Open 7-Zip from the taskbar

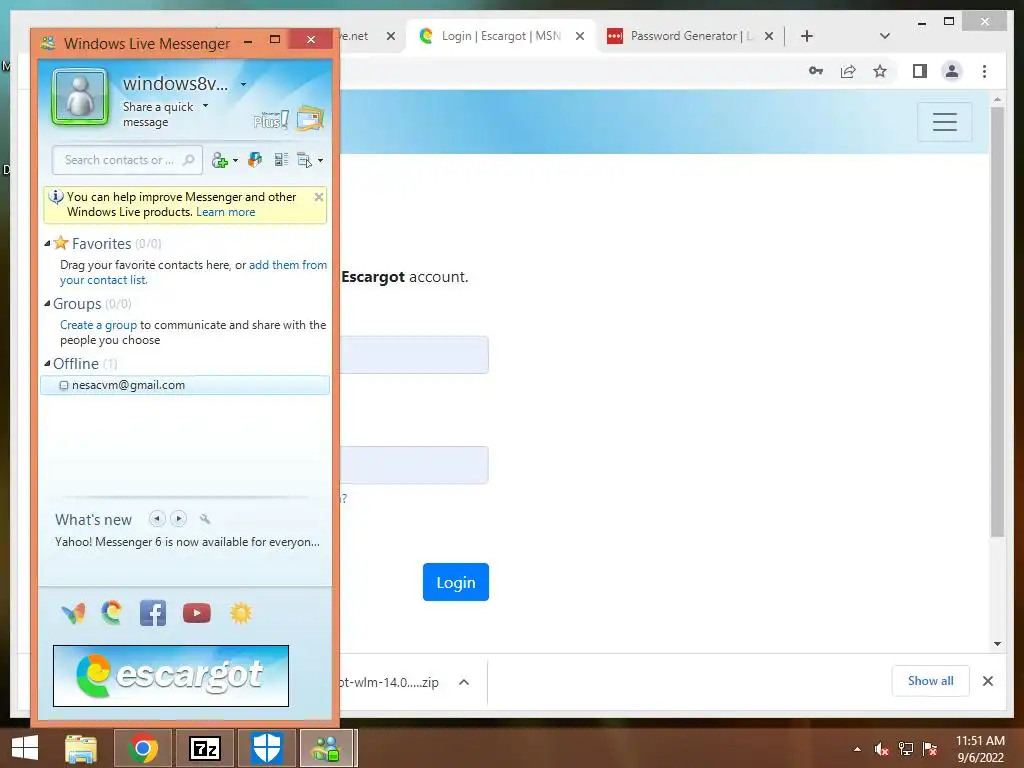click(x=204, y=748)
